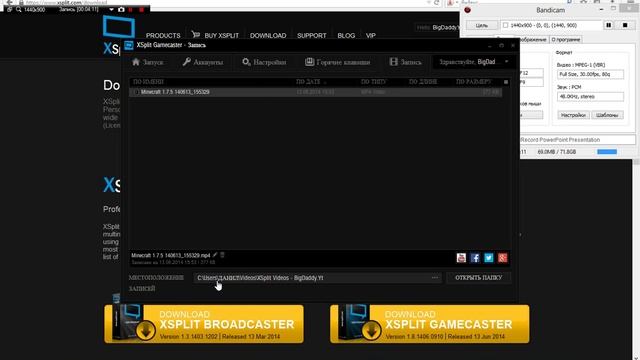Viewport: 640px width, 360px height.
Task: Rename the recording with the pencil icon
Action: point(215,255)
